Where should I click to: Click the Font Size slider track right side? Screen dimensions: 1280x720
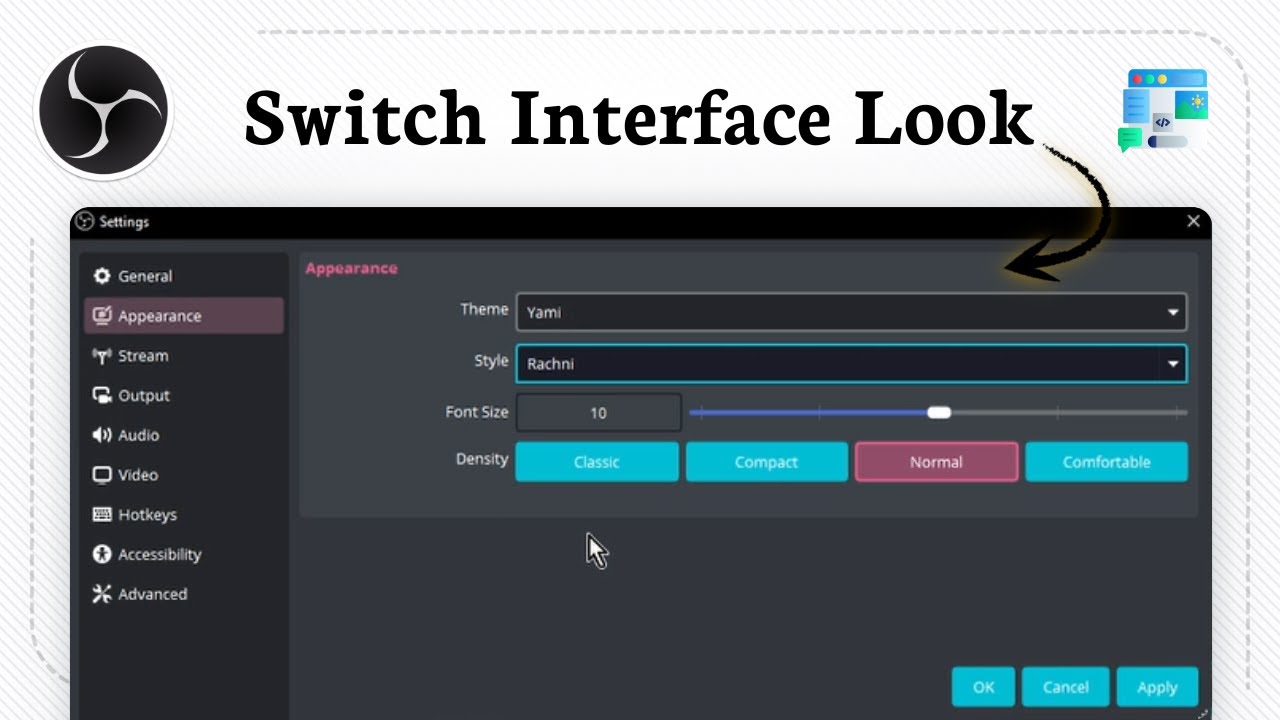pos(1068,412)
